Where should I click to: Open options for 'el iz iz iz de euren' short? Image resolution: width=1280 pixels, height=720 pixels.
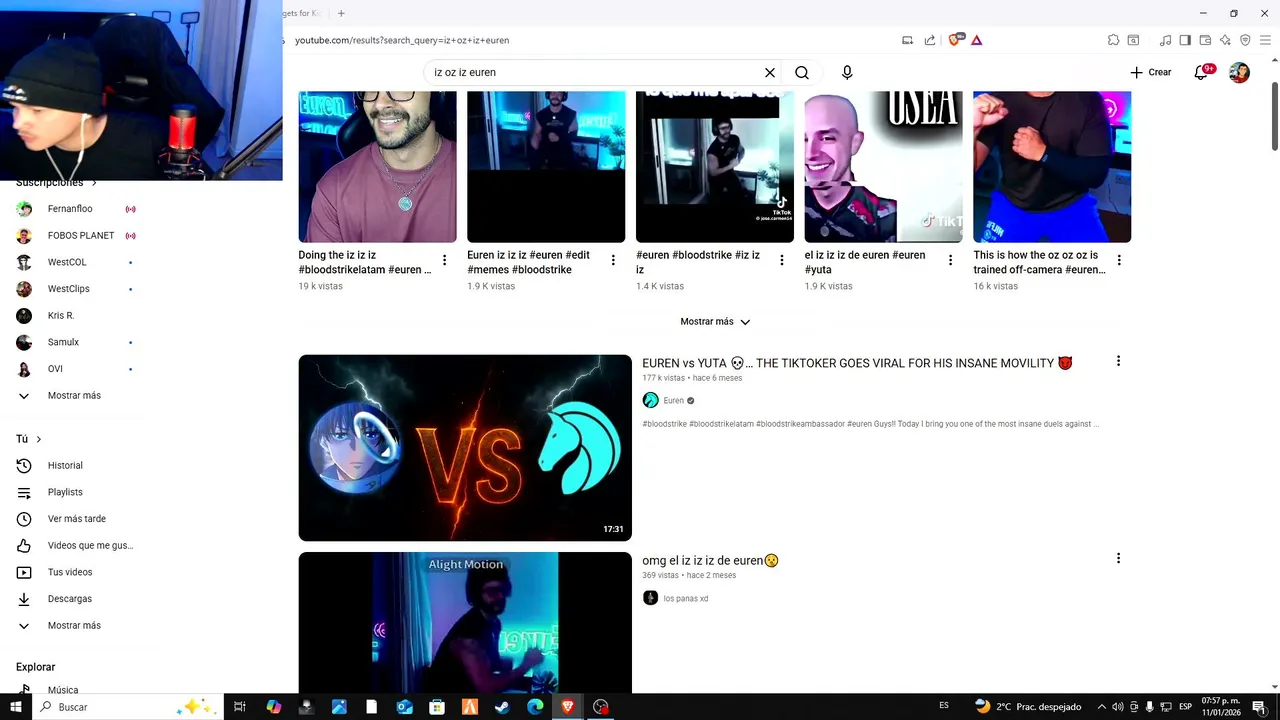coord(950,260)
